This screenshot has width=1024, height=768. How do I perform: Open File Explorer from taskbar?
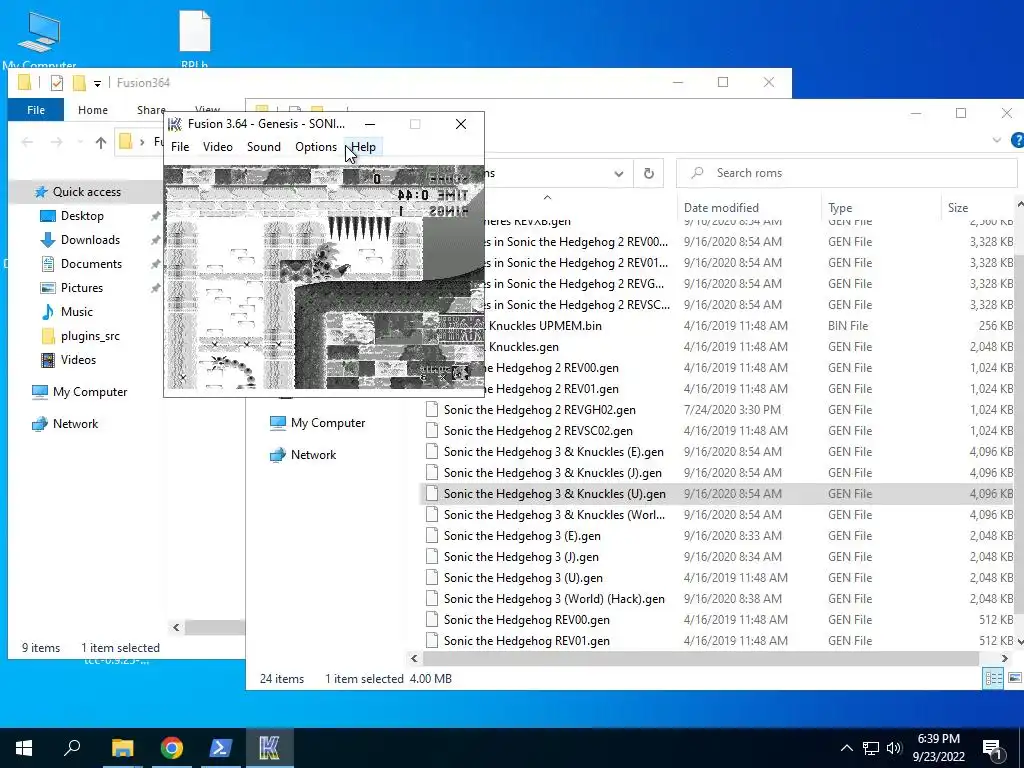(122, 748)
